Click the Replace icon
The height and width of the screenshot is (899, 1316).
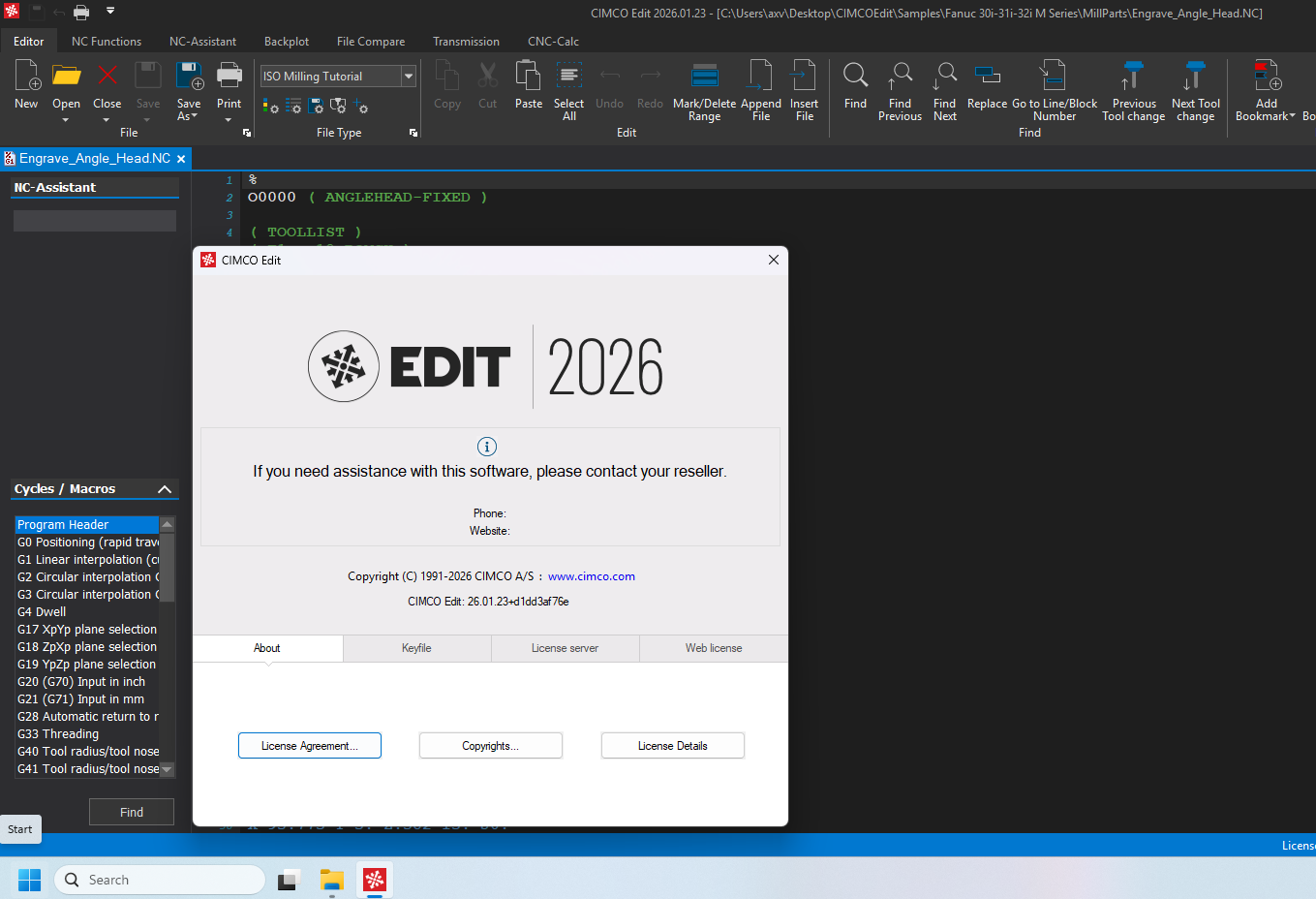(x=988, y=77)
